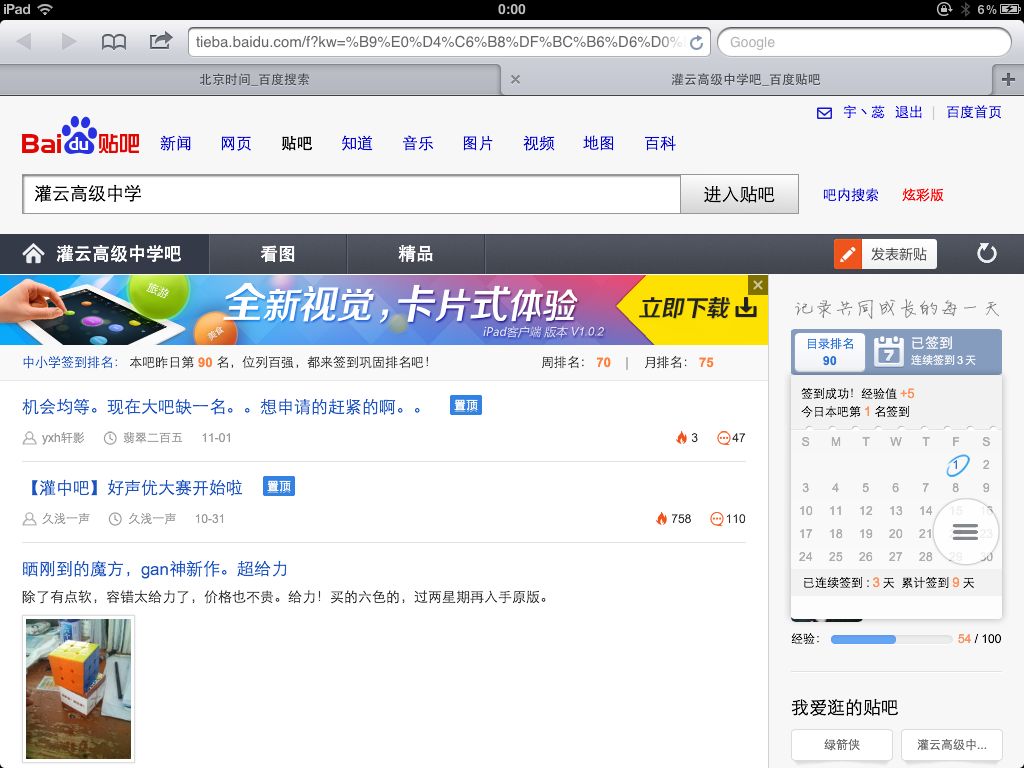This screenshot has width=1024, height=768.
Task: Go to 地图 in the Baidu navigation
Action: (598, 143)
